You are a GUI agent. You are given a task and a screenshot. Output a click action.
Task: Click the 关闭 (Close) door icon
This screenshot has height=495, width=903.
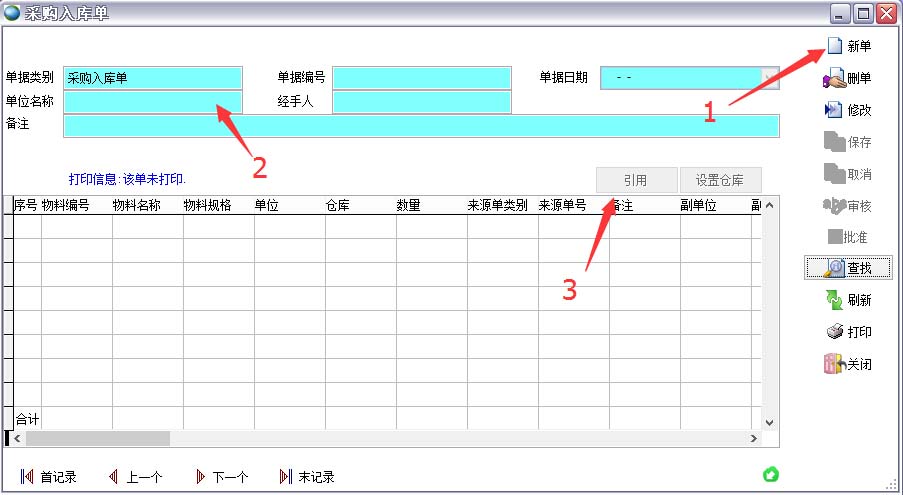pyautogui.click(x=834, y=364)
